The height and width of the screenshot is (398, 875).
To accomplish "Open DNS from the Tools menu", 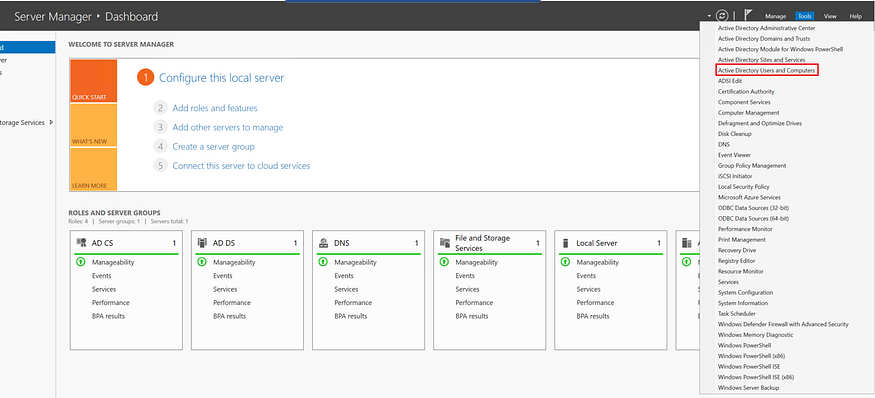I will pos(724,145).
